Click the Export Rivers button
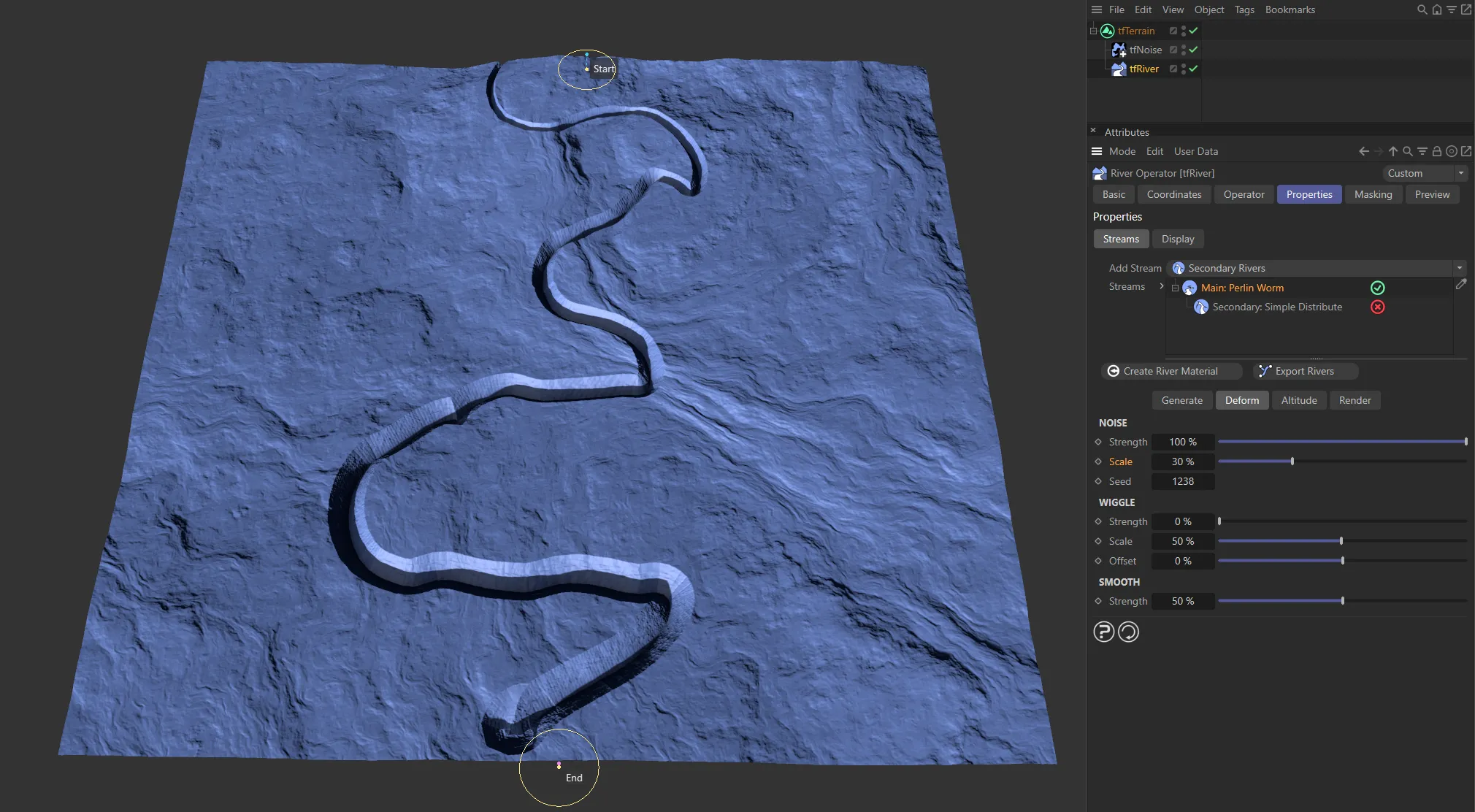The height and width of the screenshot is (812, 1475). coord(1304,371)
